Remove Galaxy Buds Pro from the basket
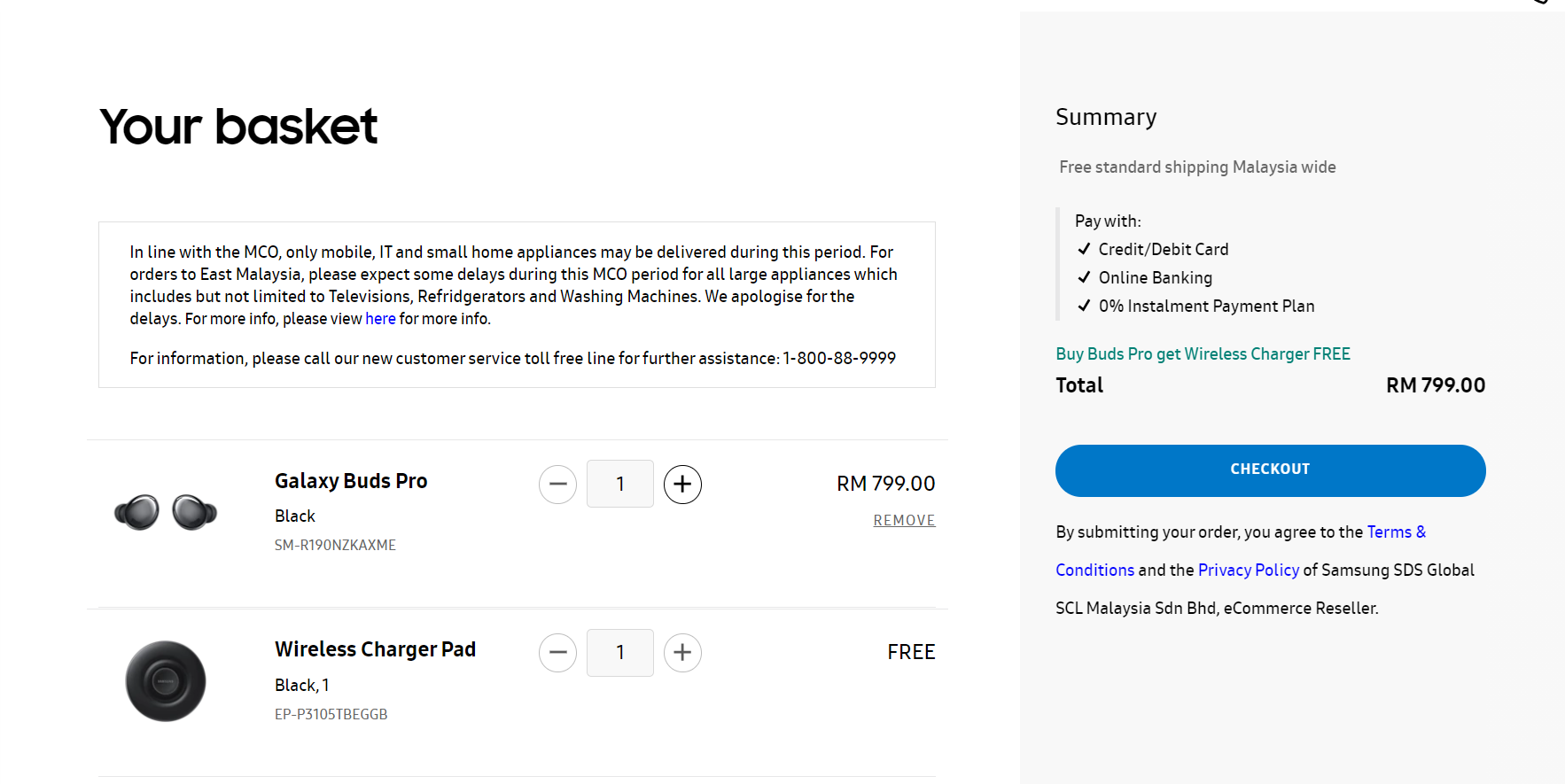Image resolution: width=1565 pixels, height=784 pixels. 904,521
